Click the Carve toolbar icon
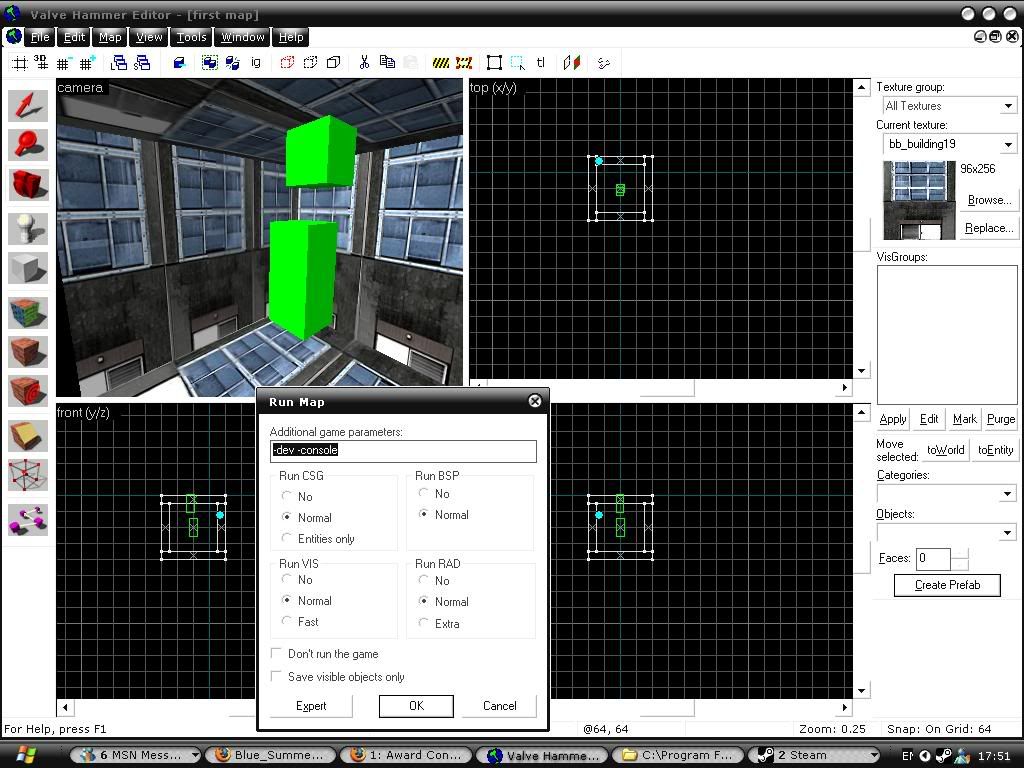Image resolution: width=1024 pixels, height=768 pixels. click(x=179, y=63)
